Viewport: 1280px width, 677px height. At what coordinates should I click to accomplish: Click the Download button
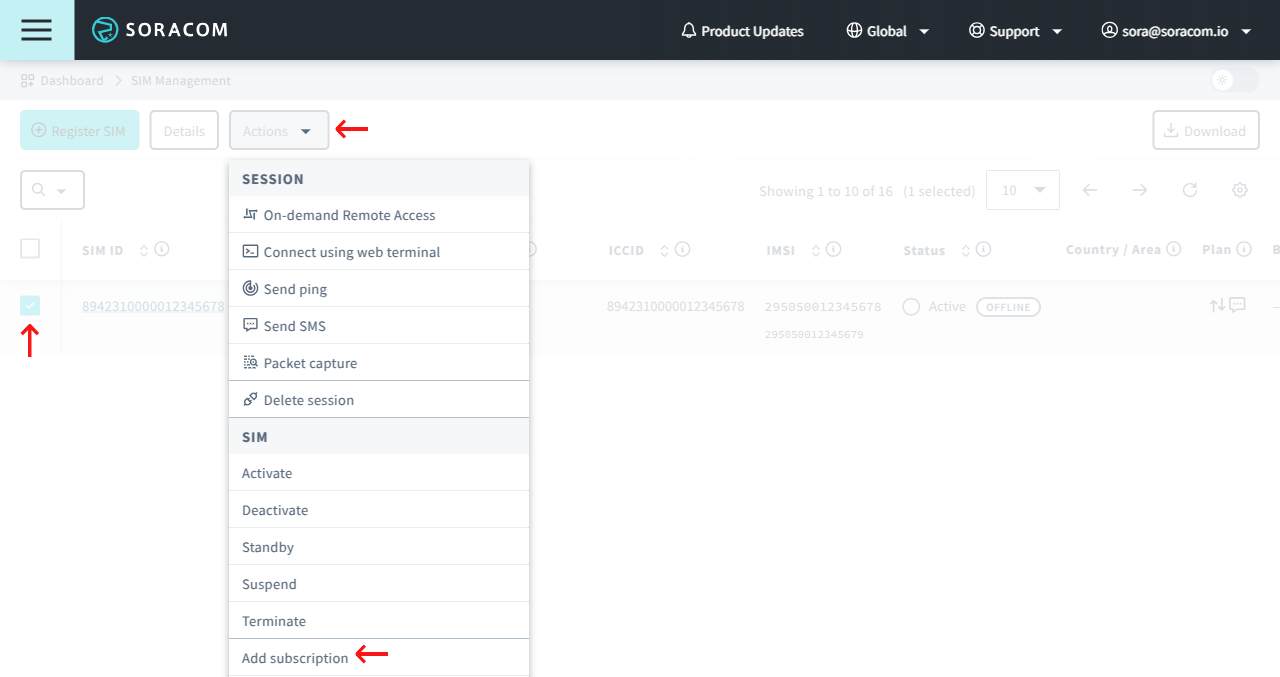click(1205, 131)
